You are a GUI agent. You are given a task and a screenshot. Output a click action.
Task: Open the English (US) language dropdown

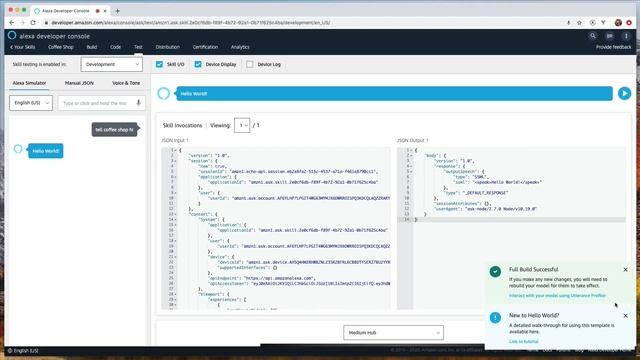click(31, 103)
